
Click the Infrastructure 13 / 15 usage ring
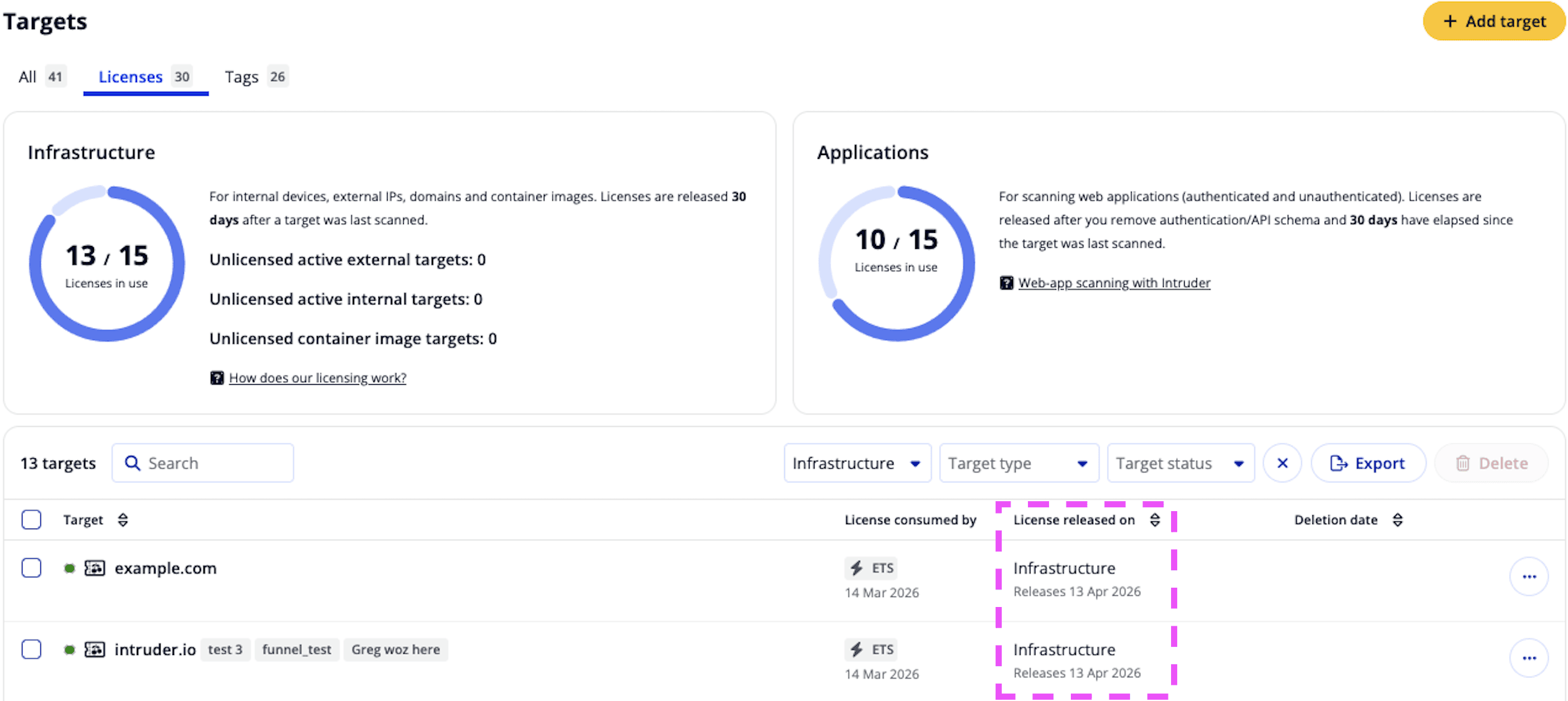(107, 263)
